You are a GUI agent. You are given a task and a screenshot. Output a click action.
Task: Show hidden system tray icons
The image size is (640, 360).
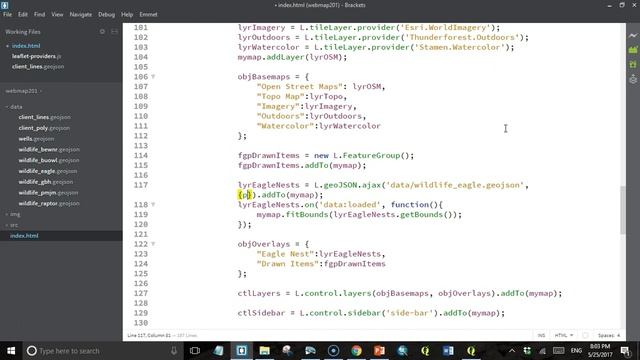[x=512, y=351]
